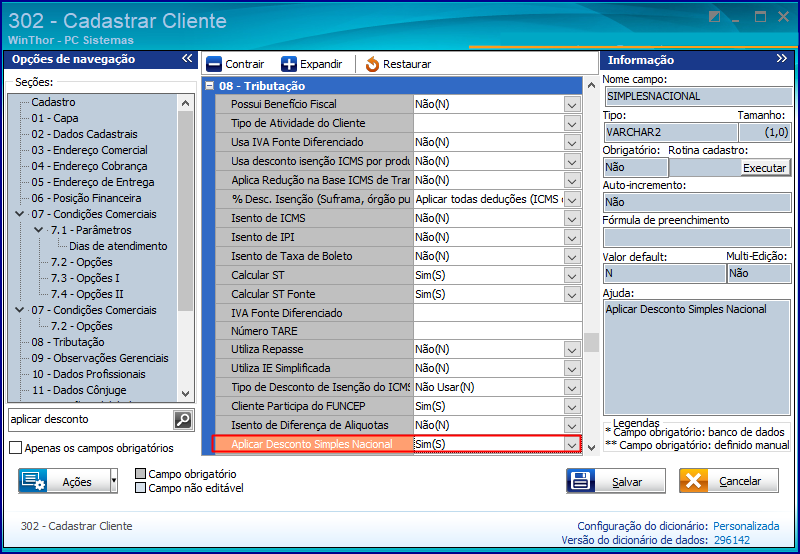800x554 pixels.
Task: Open the Aplicar Desconto Simples Nacional dropdown
Action: coord(572,444)
